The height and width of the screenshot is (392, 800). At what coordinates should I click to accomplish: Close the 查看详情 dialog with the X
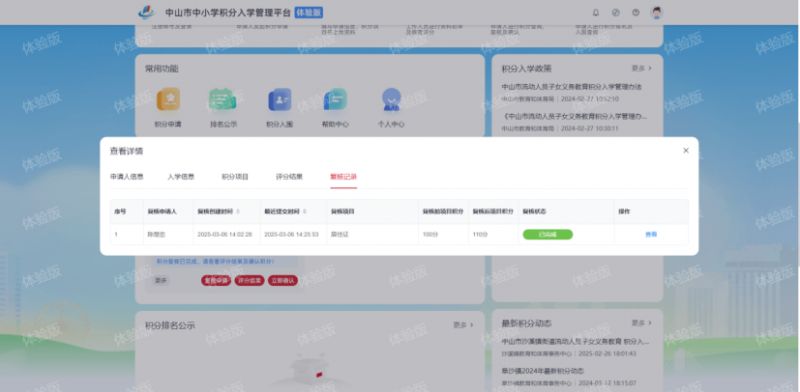pyautogui.click(x=686, y=151)
